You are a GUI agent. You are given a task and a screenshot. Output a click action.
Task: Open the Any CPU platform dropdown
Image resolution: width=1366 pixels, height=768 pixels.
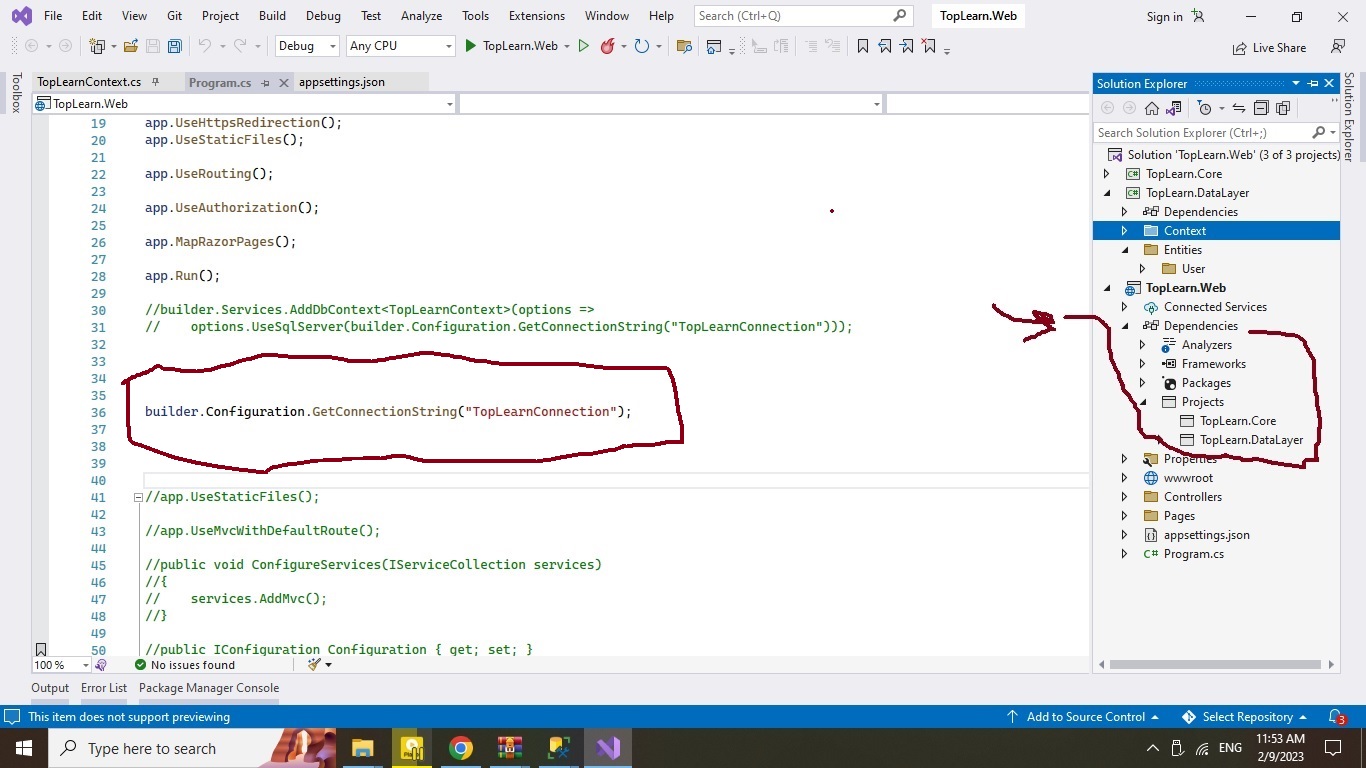point(400,46)
